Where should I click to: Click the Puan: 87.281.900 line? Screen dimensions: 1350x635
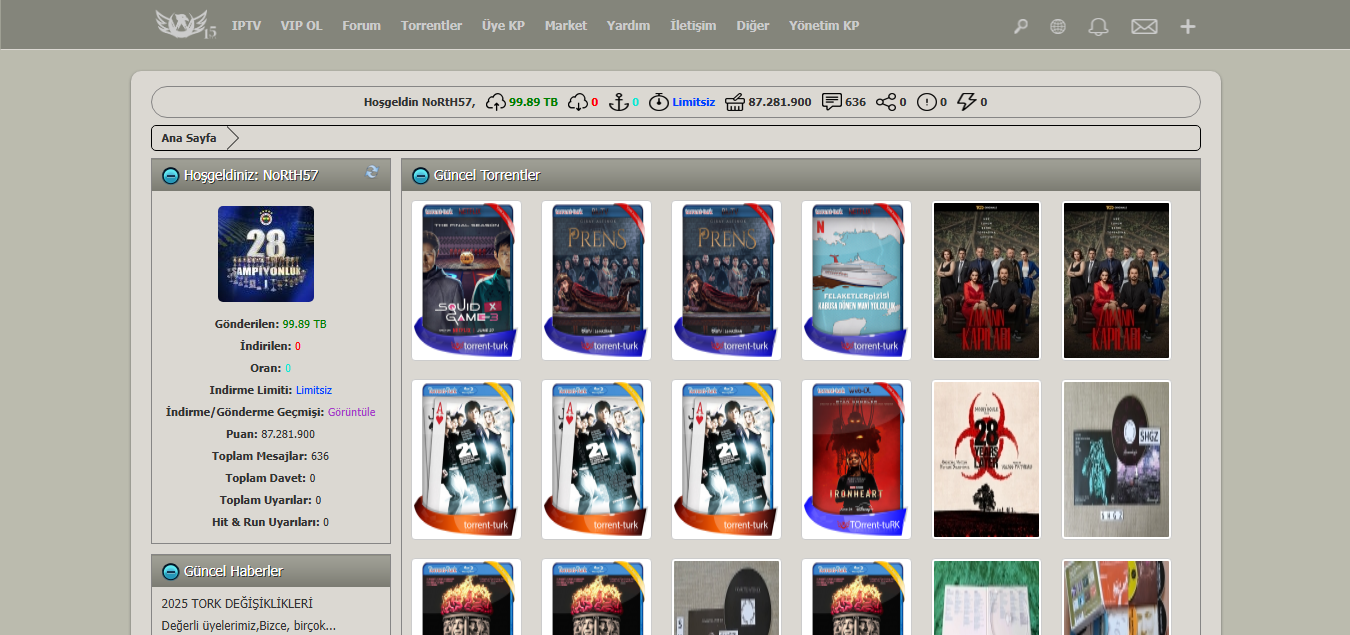[x=271, y=434]
